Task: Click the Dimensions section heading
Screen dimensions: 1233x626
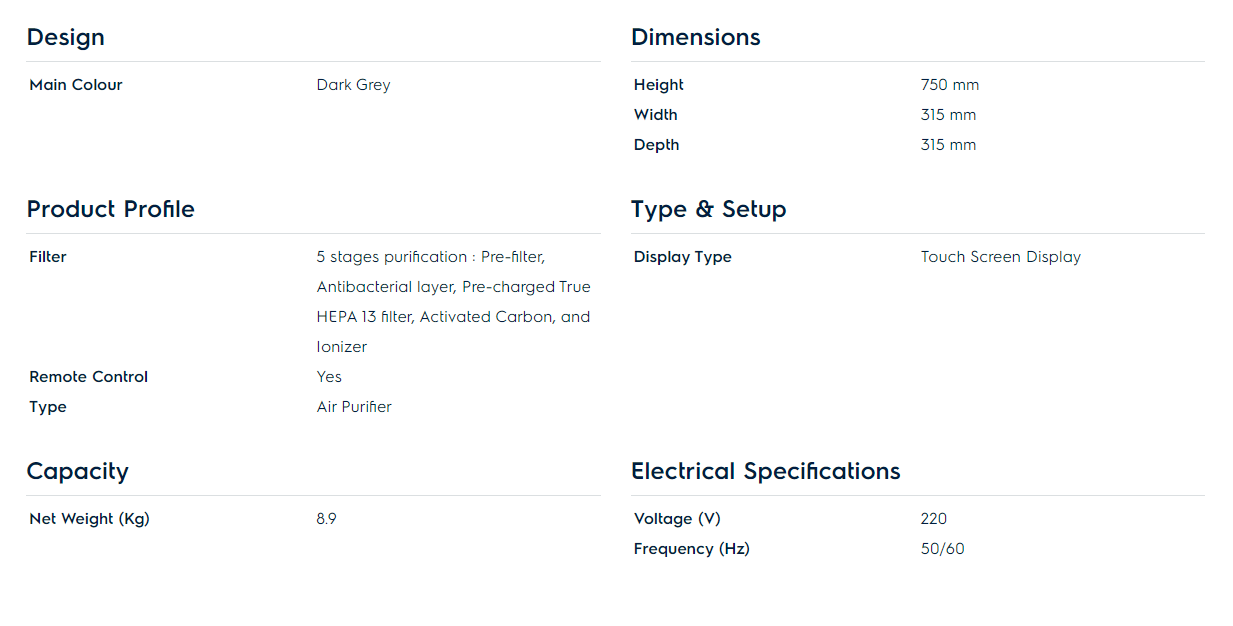Action: (x=695, y=38)
